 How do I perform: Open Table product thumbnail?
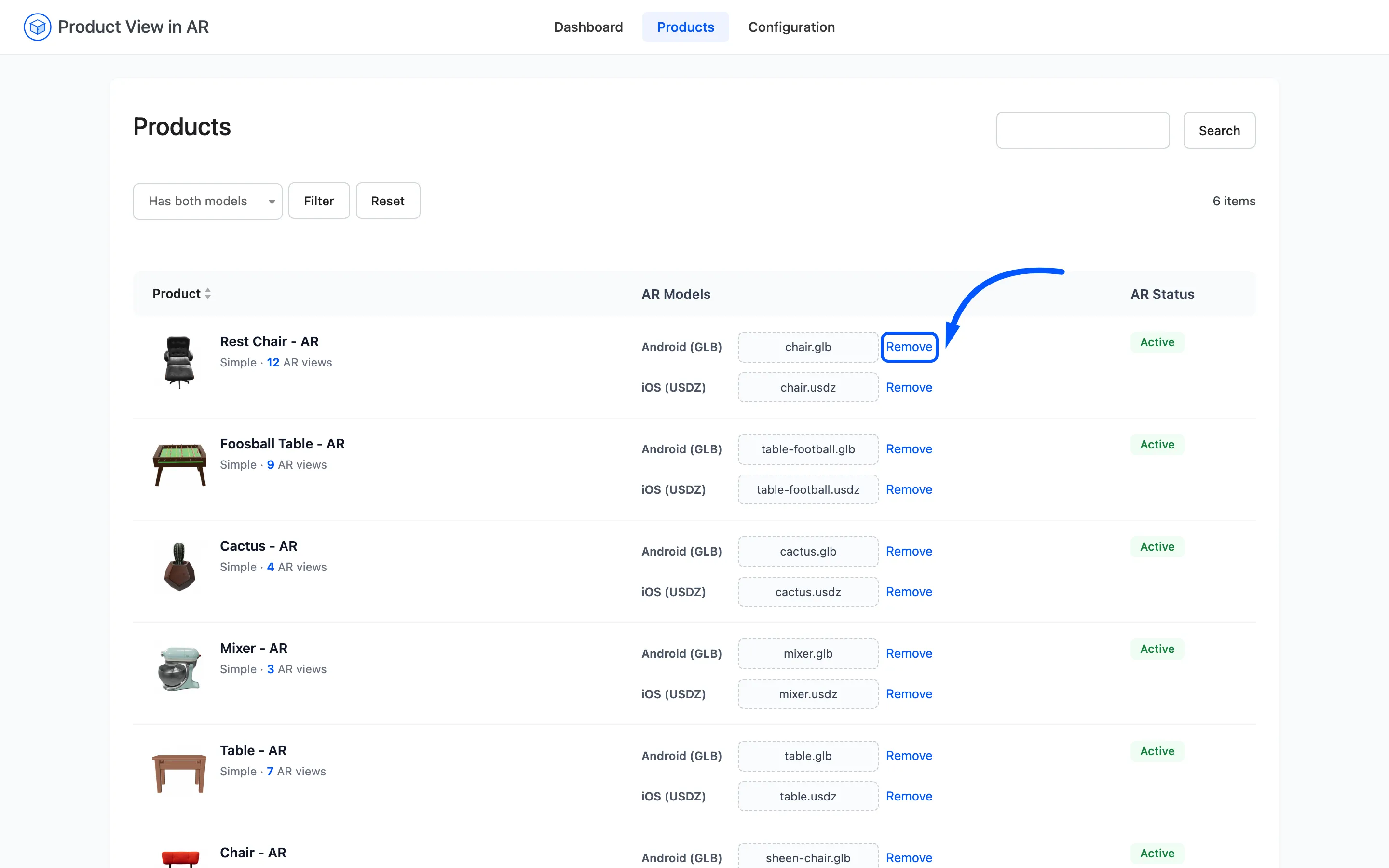coord(179,771)
